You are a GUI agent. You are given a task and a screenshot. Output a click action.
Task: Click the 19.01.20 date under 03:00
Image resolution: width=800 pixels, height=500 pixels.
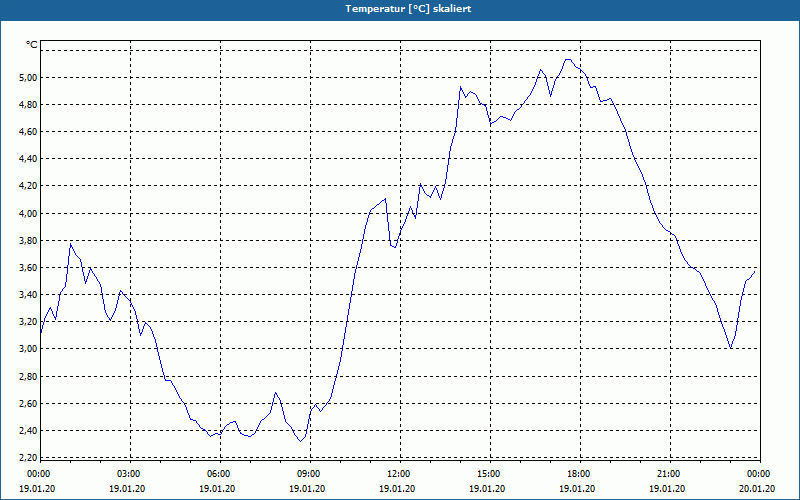pos(127,489)
